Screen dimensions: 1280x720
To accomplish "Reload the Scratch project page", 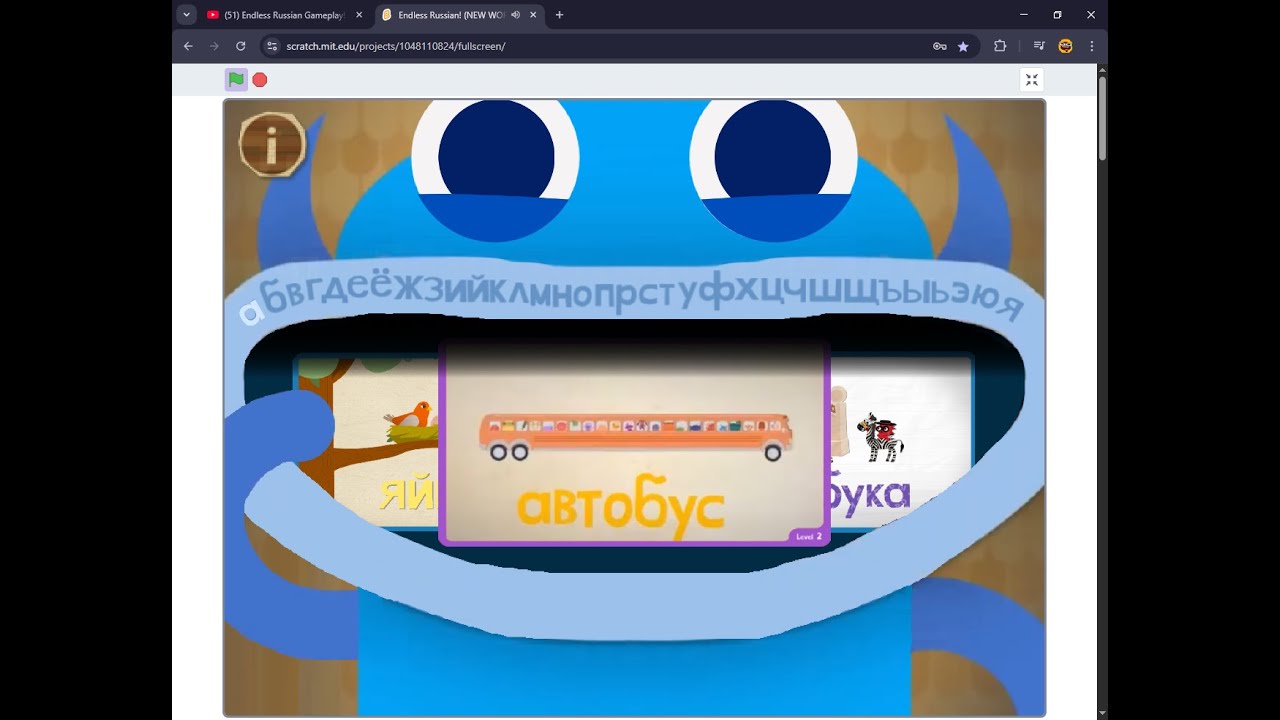I will point(240,46).
